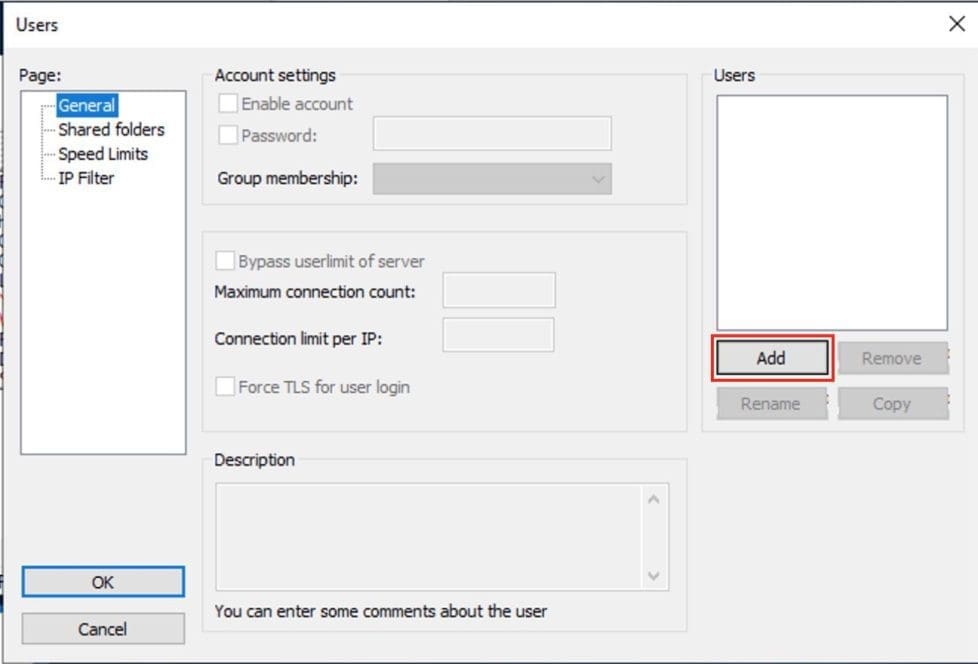Select General page in tree
This screenshot has height=664, width=978.
[x=87, y=105]
